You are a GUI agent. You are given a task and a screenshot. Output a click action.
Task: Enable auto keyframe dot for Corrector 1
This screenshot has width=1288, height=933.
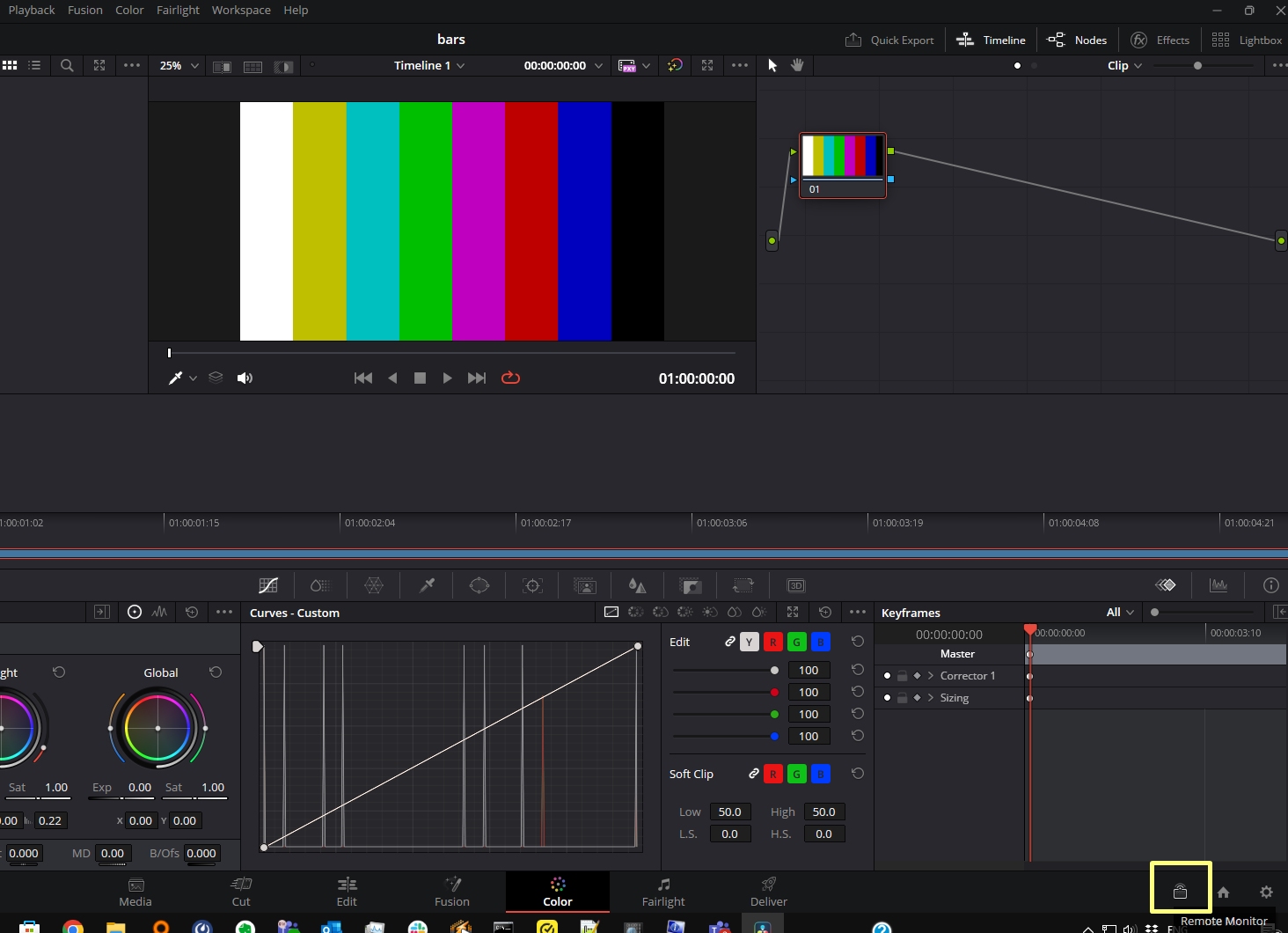click(887, 675)
